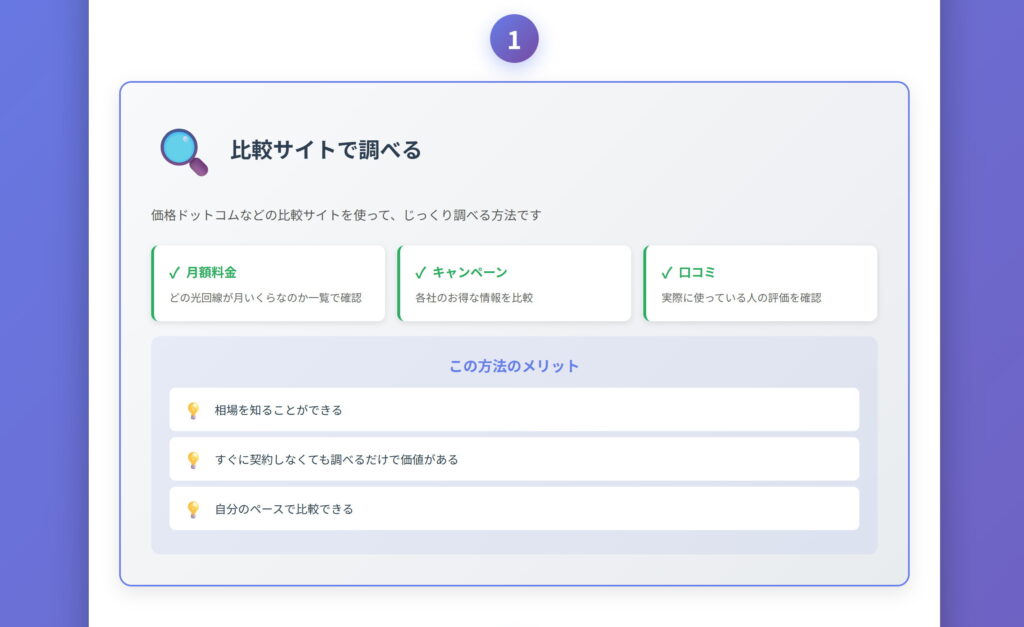This screenshot has height=627, width=1024.
Task: Click the 比較サイトで調べる heading
Action: [326, 150]
